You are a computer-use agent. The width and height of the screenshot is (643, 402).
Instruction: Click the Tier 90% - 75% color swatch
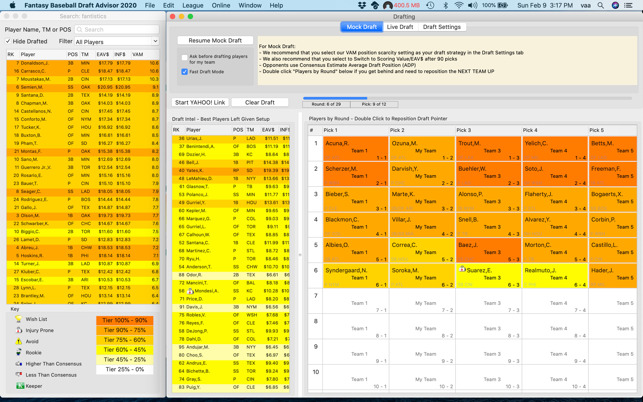125,330
